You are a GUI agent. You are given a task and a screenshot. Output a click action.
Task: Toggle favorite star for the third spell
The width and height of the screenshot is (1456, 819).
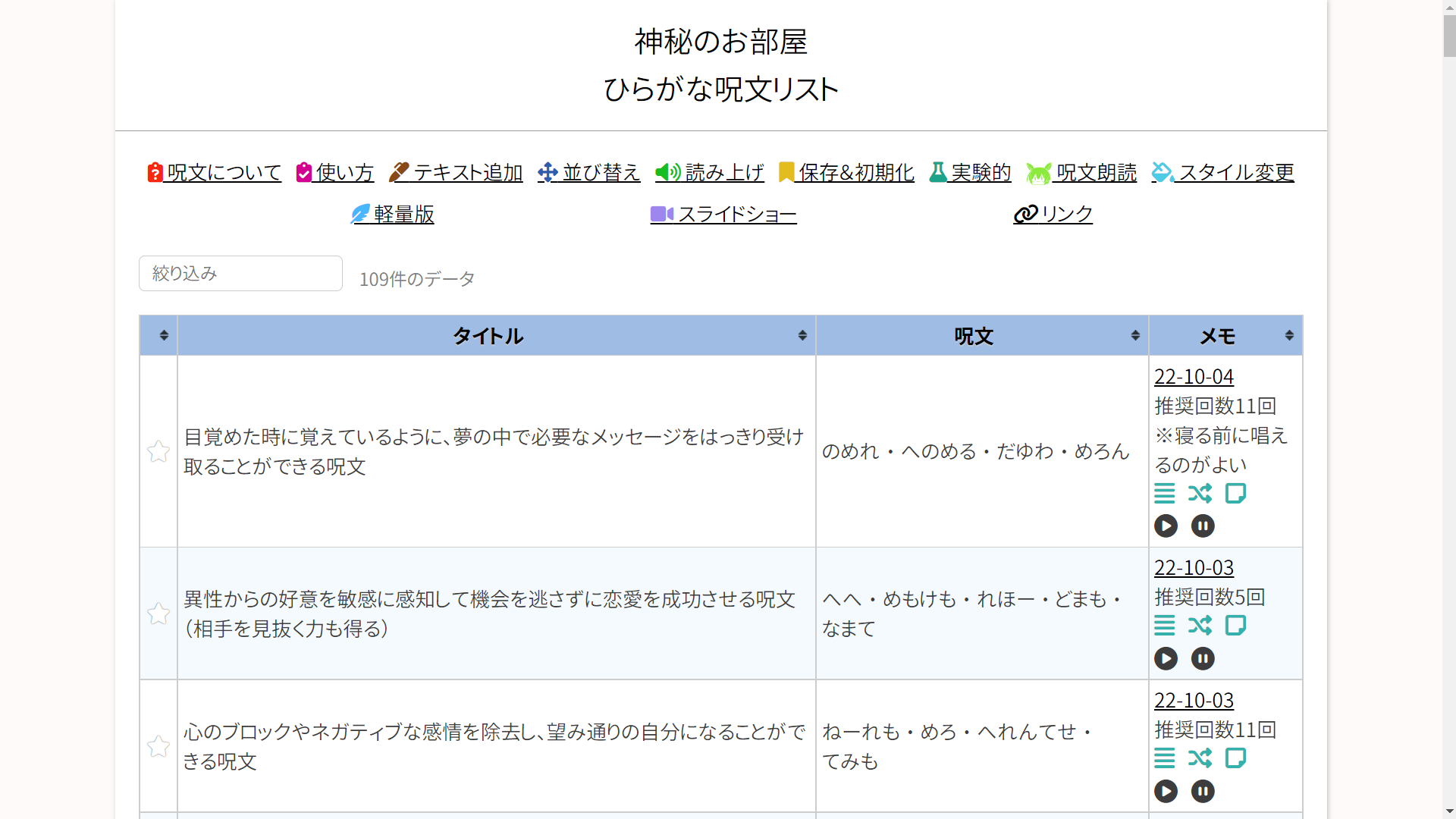pos(158,746)
